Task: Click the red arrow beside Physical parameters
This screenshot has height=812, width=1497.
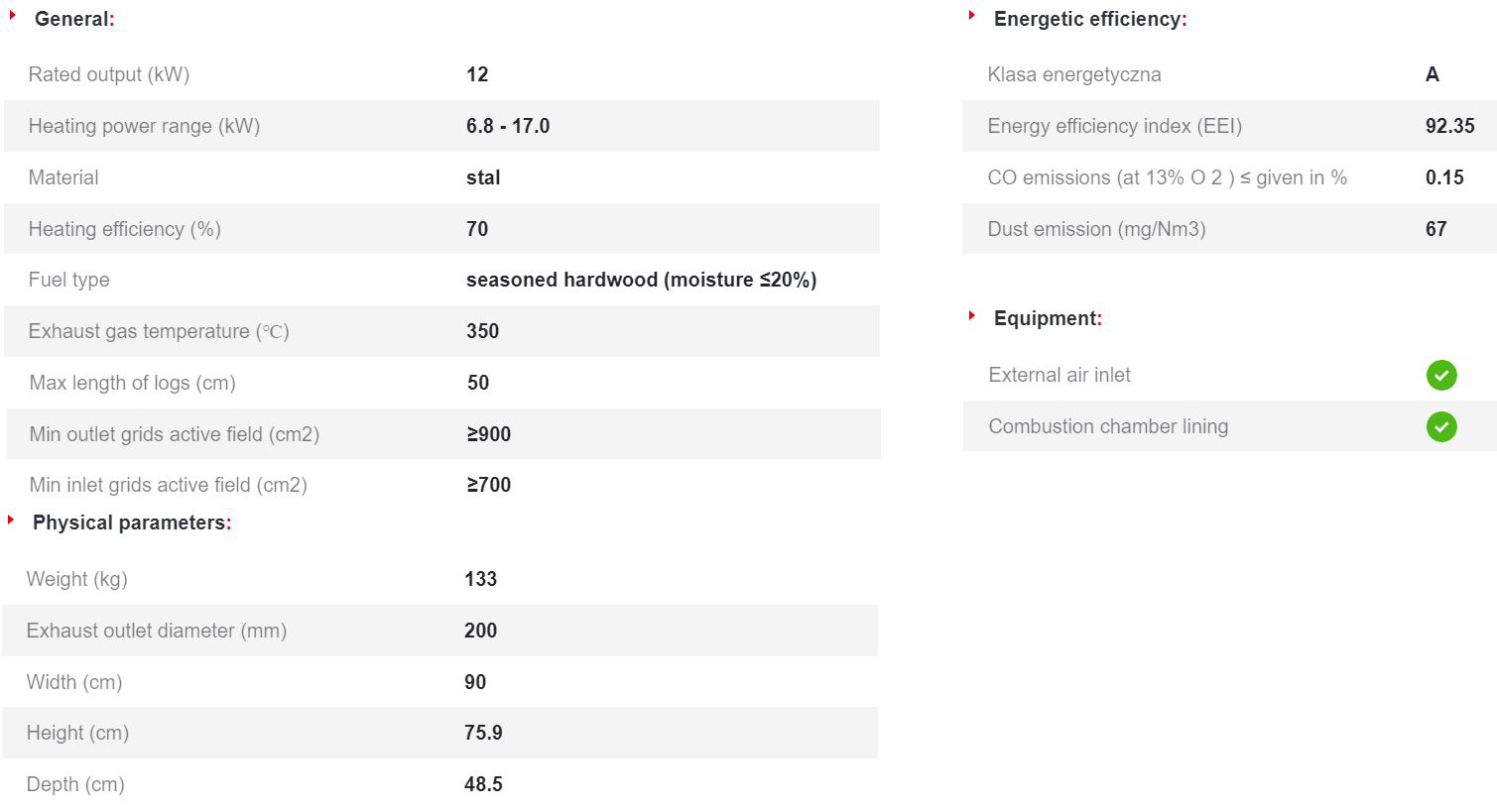Action: point(11,520)
